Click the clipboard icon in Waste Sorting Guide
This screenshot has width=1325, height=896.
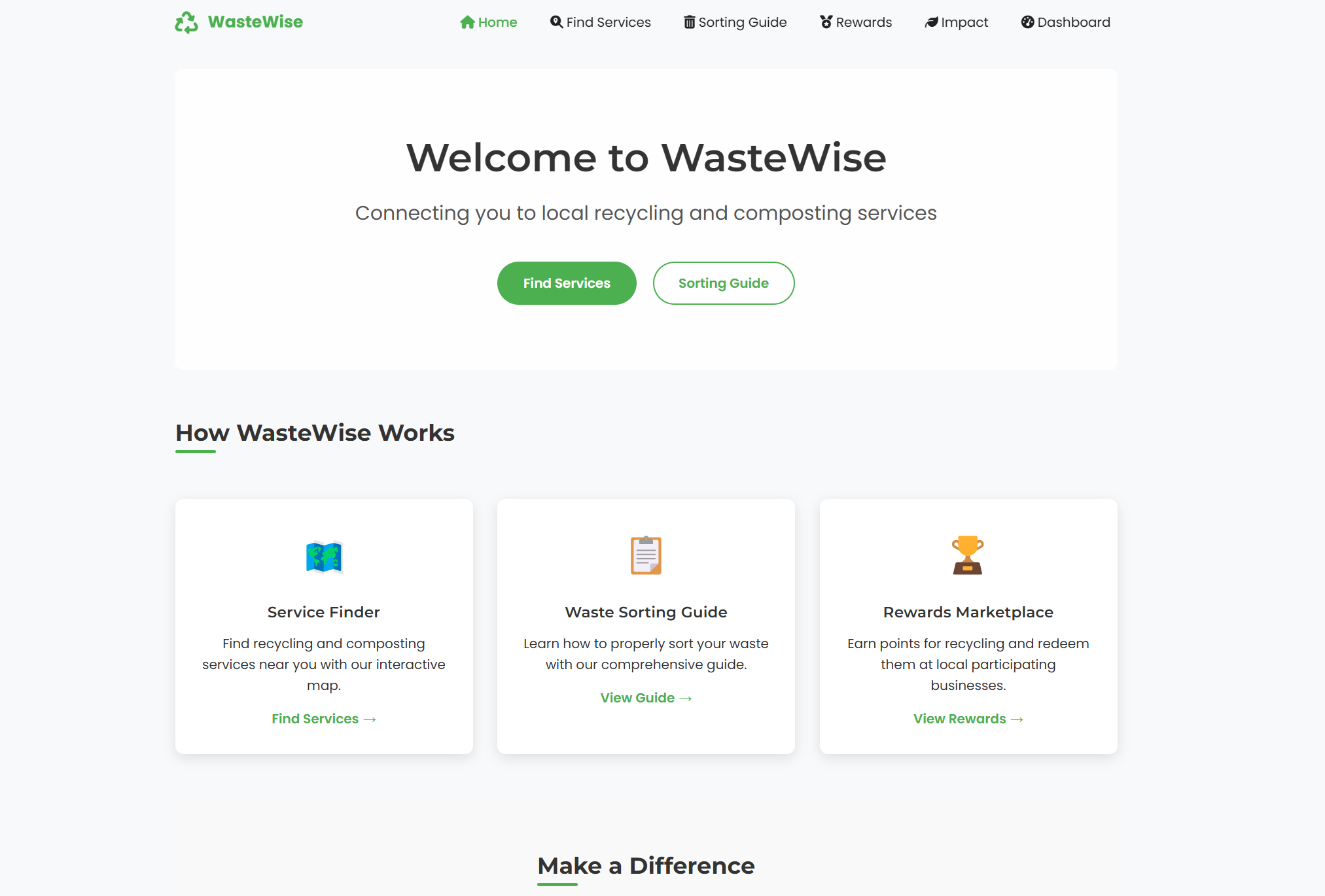tap(646, 555)
